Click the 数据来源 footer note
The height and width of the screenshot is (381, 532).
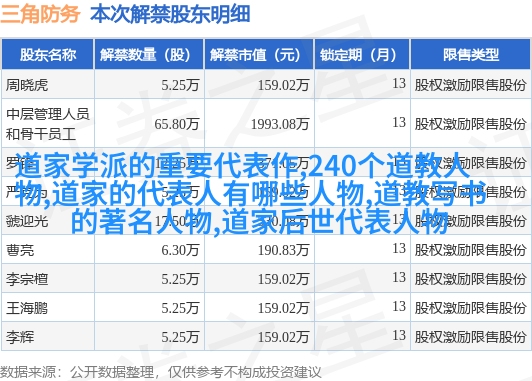click(160, 372)
